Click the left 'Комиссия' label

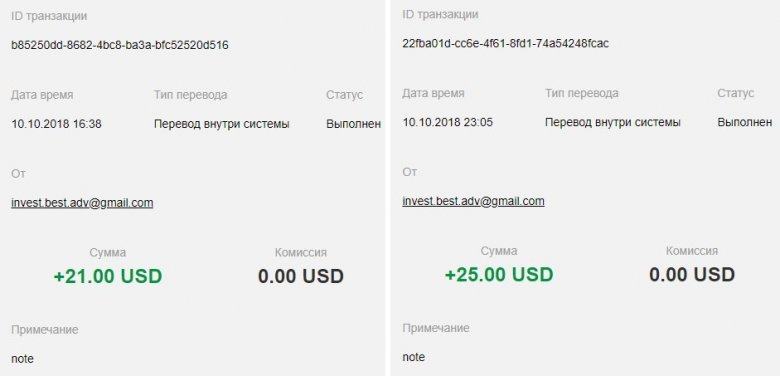coord(300,253)
